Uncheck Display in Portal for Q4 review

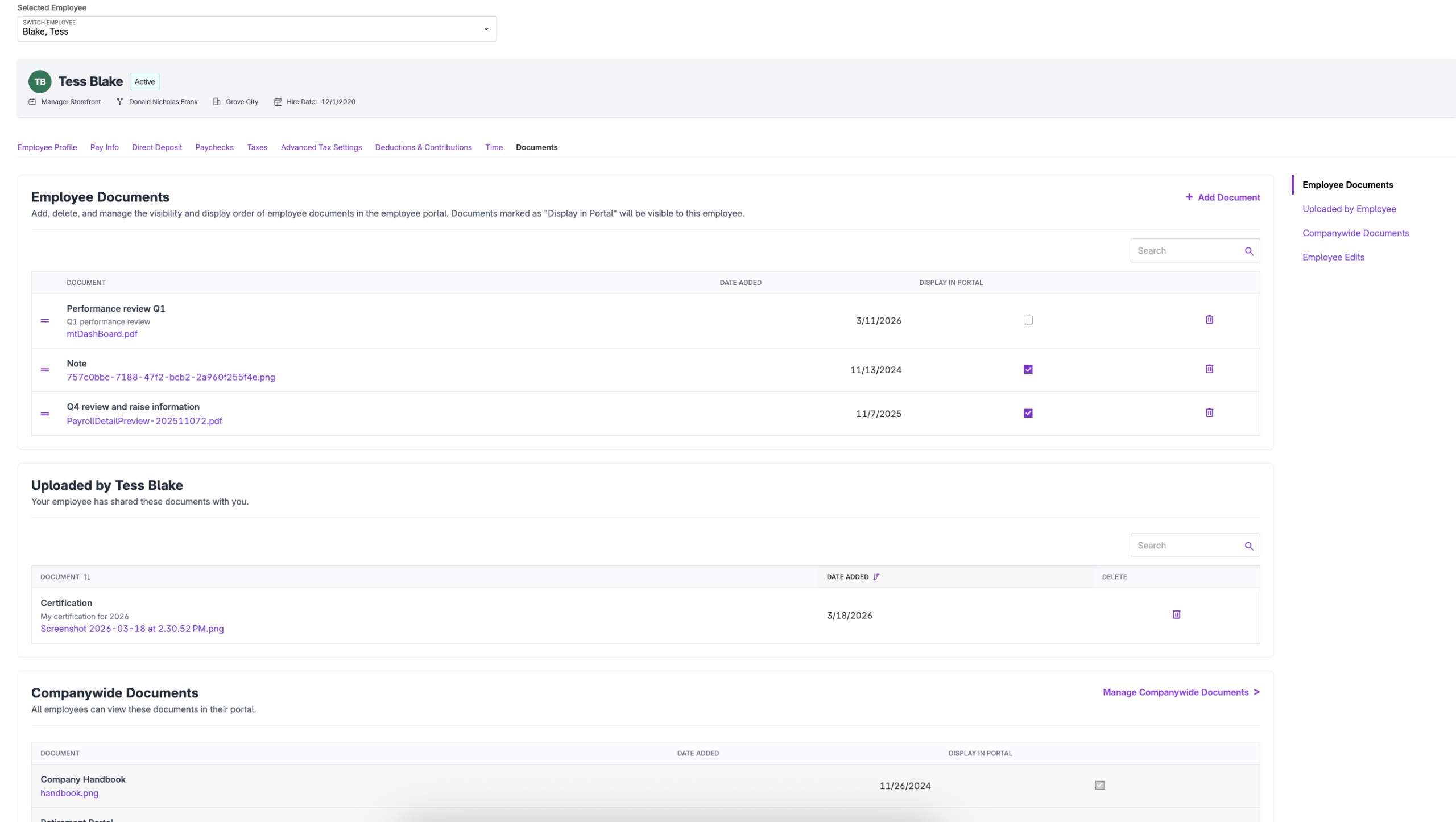pyautogui.click(x=1028, y=414)
